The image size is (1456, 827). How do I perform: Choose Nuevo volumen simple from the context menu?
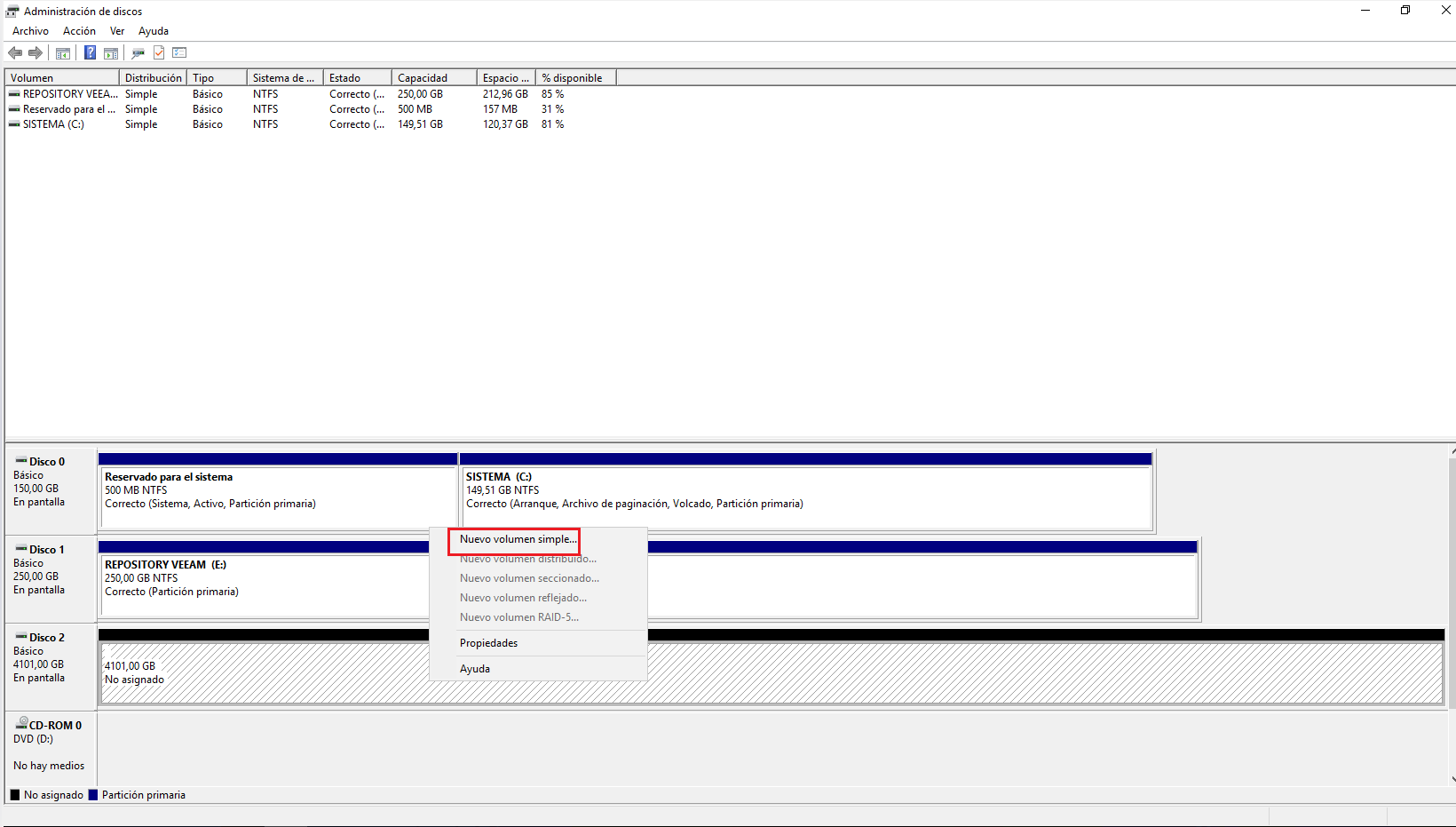pos(515,539)
